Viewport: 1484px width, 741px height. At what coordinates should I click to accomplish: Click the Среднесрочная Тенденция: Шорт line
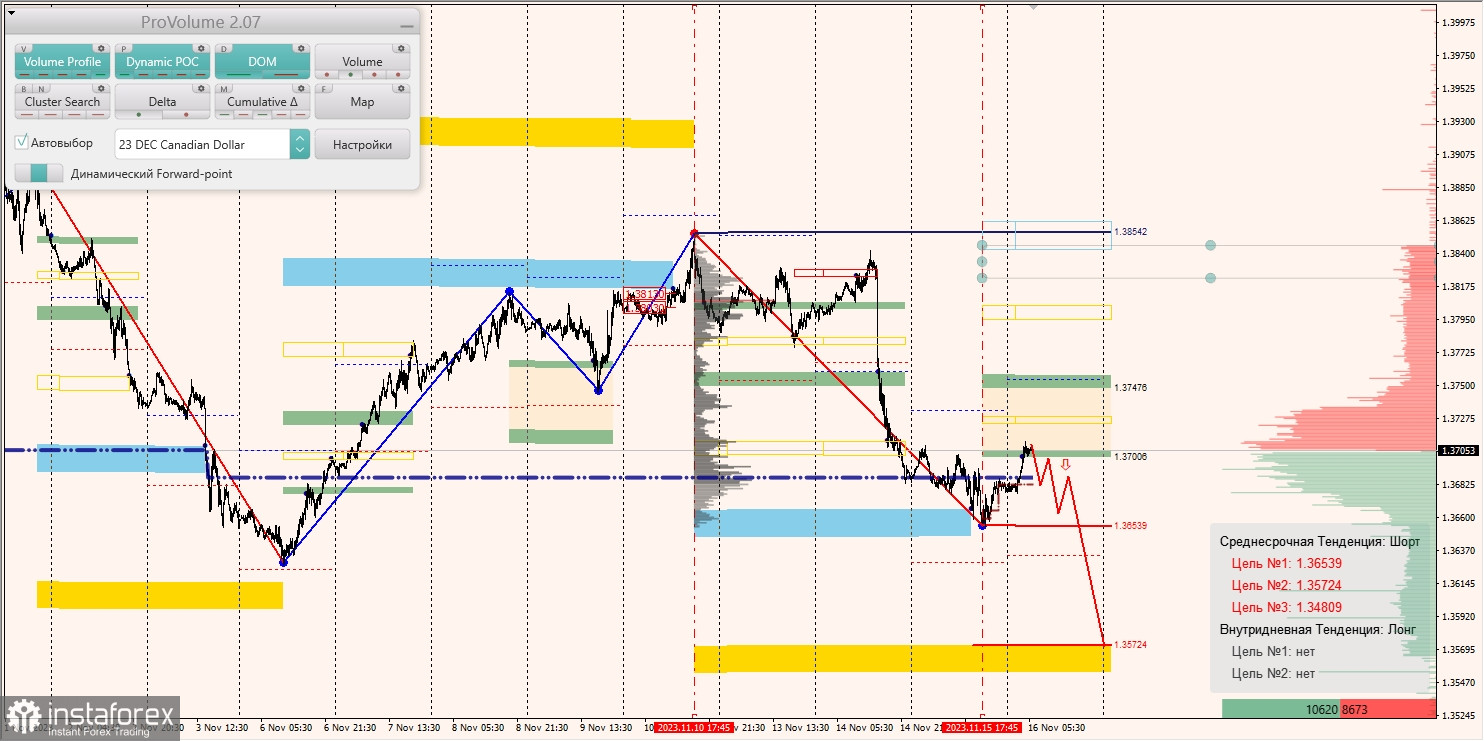[x=1319, y=541]
